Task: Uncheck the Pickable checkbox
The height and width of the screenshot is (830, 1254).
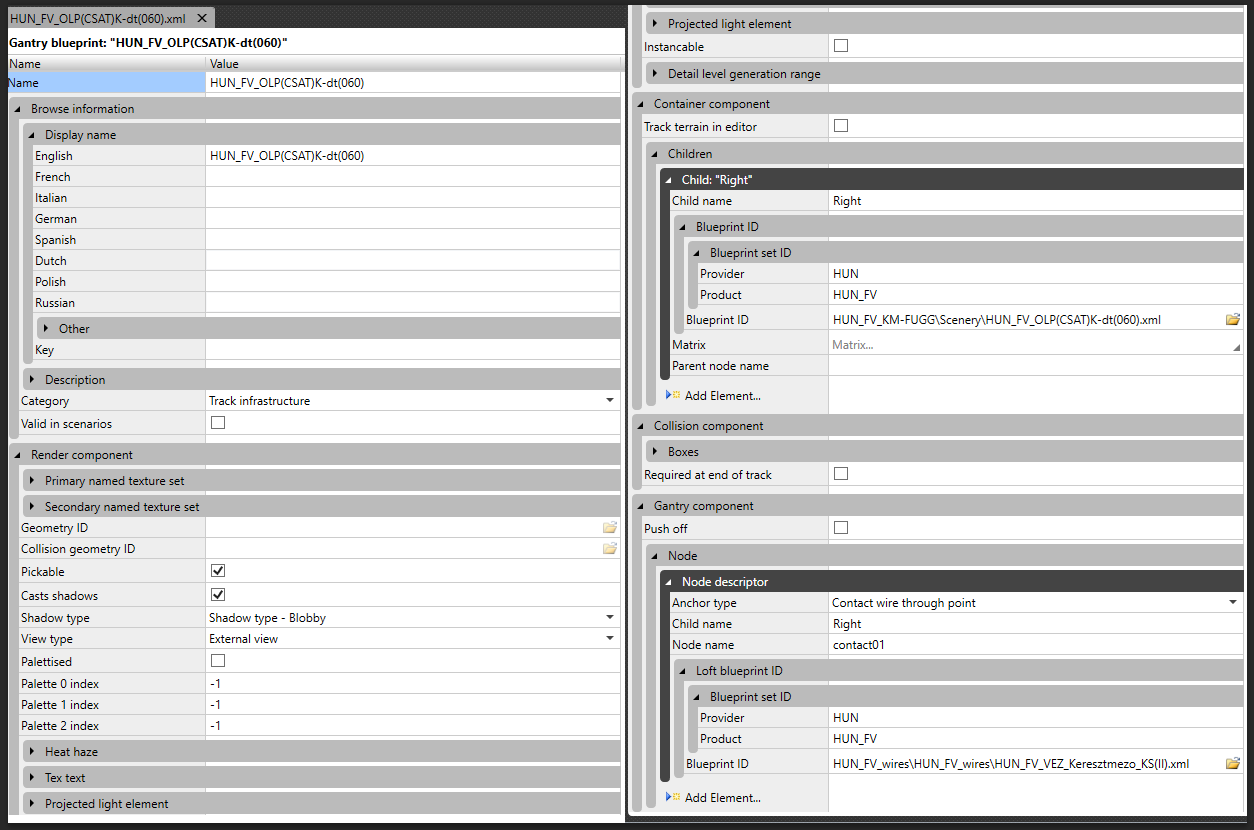Action: (218, 571)
